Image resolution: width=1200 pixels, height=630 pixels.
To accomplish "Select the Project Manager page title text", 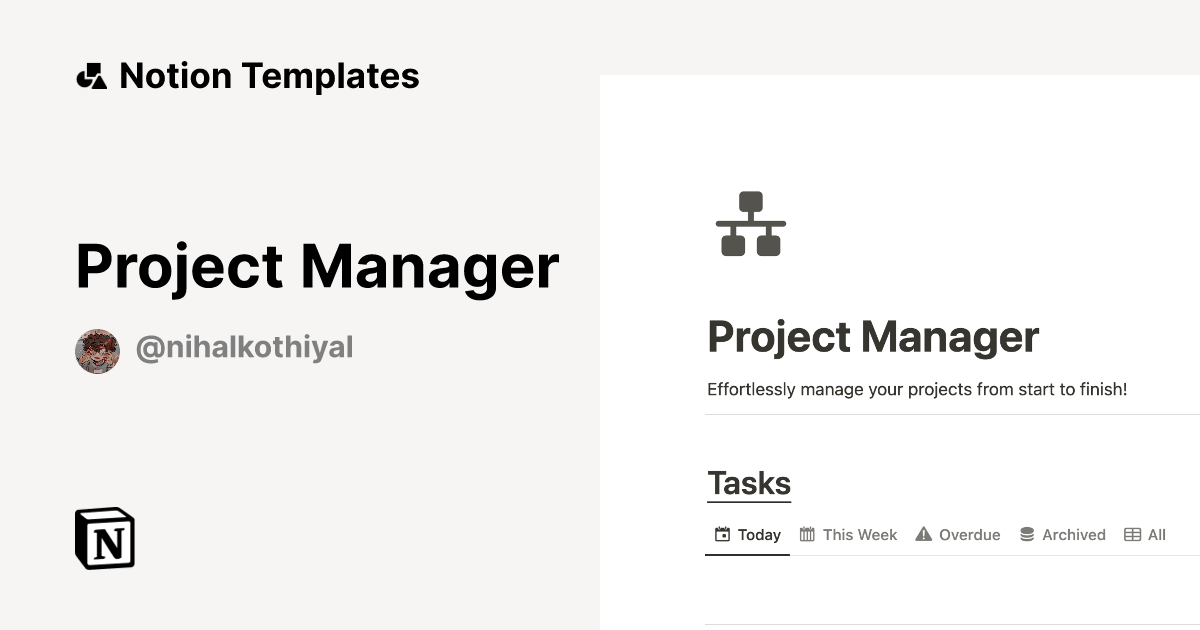I will [873, 337].
